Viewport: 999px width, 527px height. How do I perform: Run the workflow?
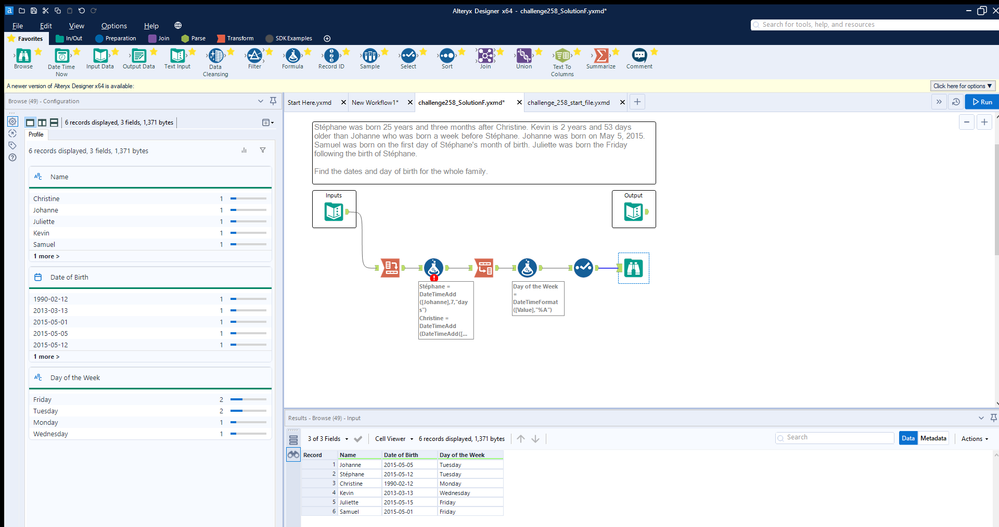(x=982, y=102)
